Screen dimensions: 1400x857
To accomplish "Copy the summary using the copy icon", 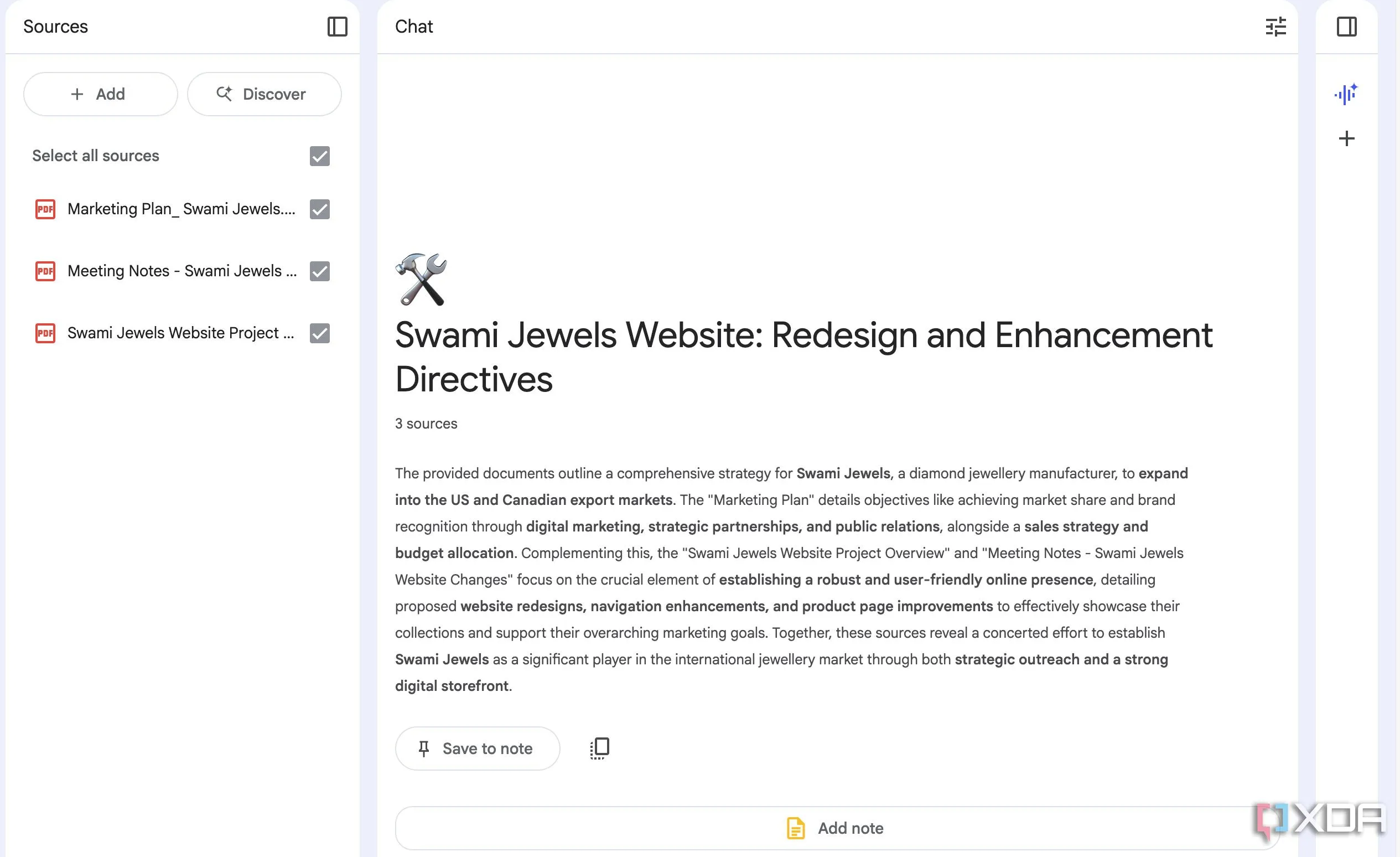I will pos(599,748).
